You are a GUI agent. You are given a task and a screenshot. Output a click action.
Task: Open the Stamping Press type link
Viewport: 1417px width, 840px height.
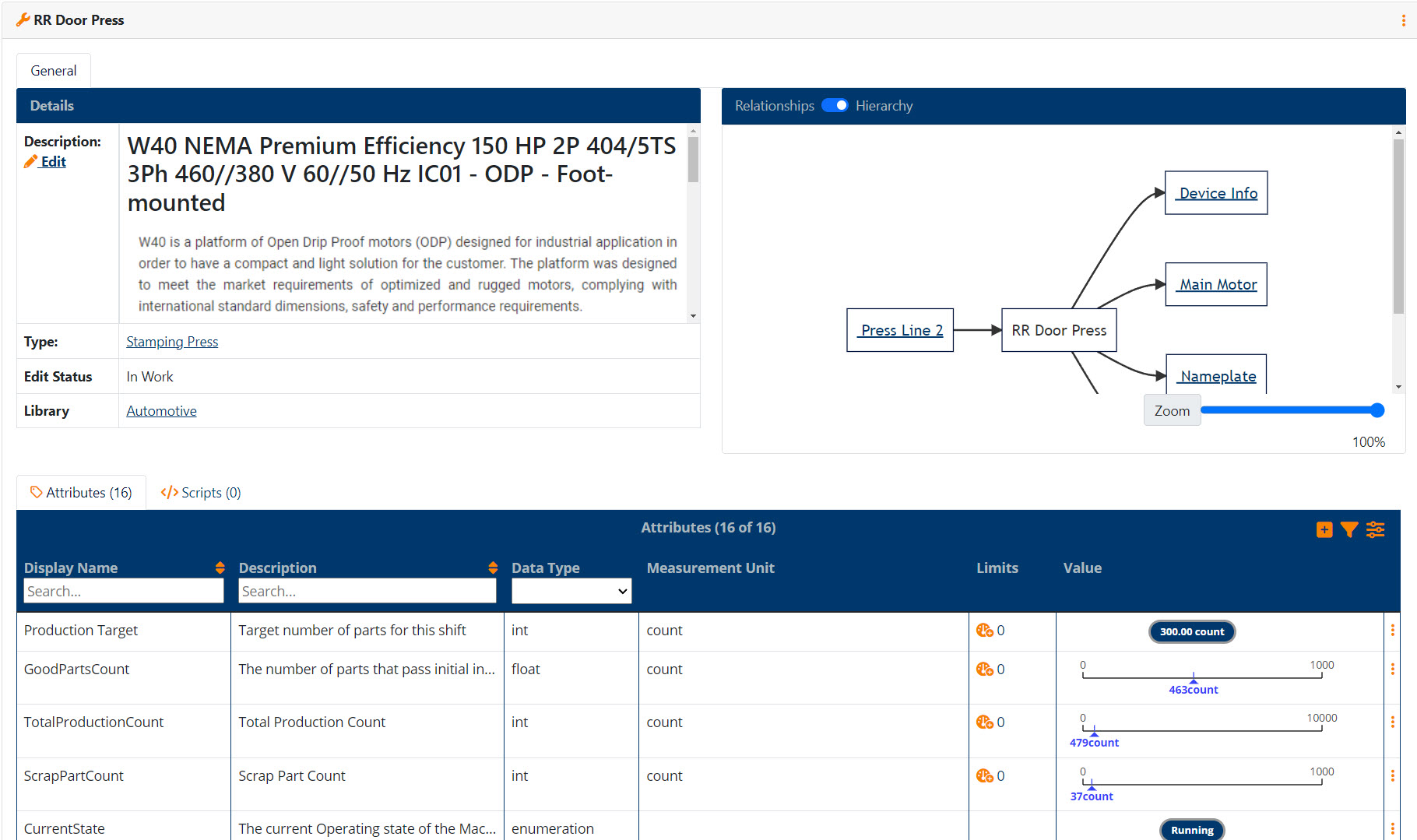coord(172,342)
